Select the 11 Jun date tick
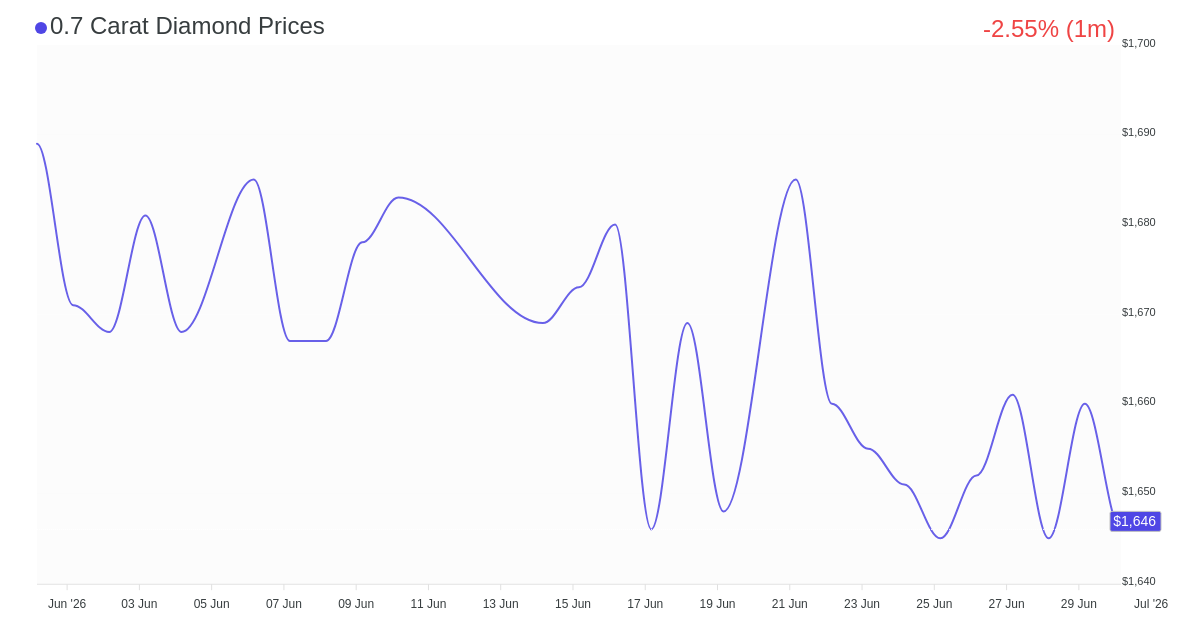1200x630 pixels. point(428,604)
